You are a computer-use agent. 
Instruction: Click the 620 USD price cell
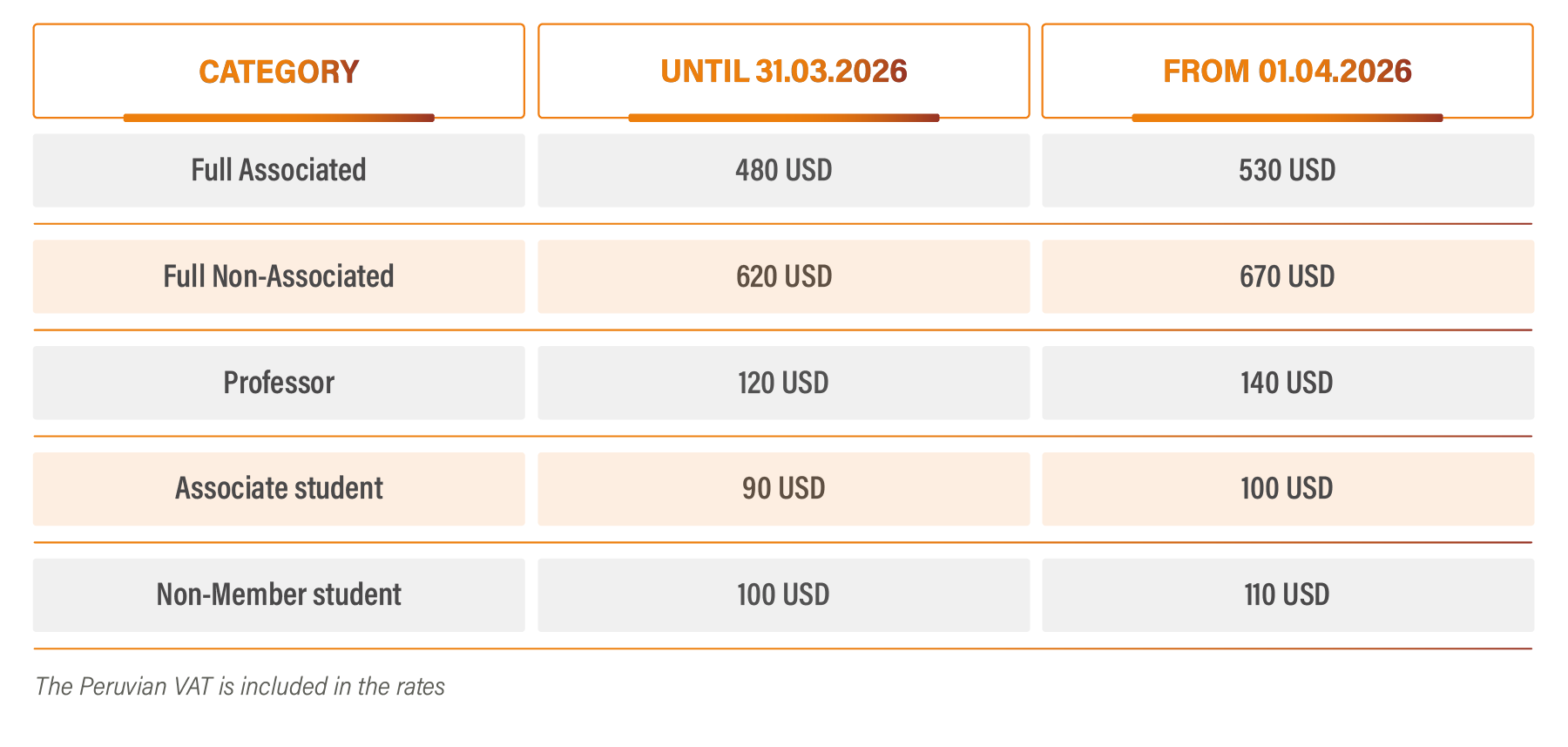783,276
